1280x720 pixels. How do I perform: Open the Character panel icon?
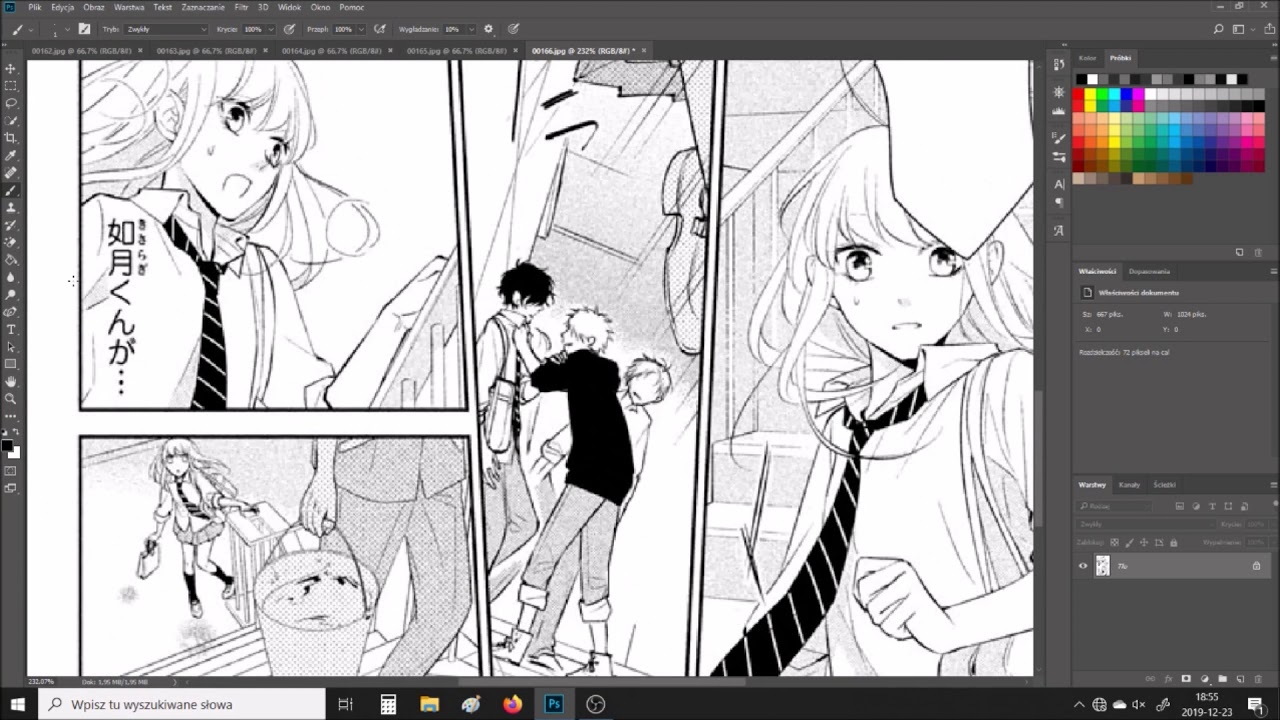(1059, 184)
